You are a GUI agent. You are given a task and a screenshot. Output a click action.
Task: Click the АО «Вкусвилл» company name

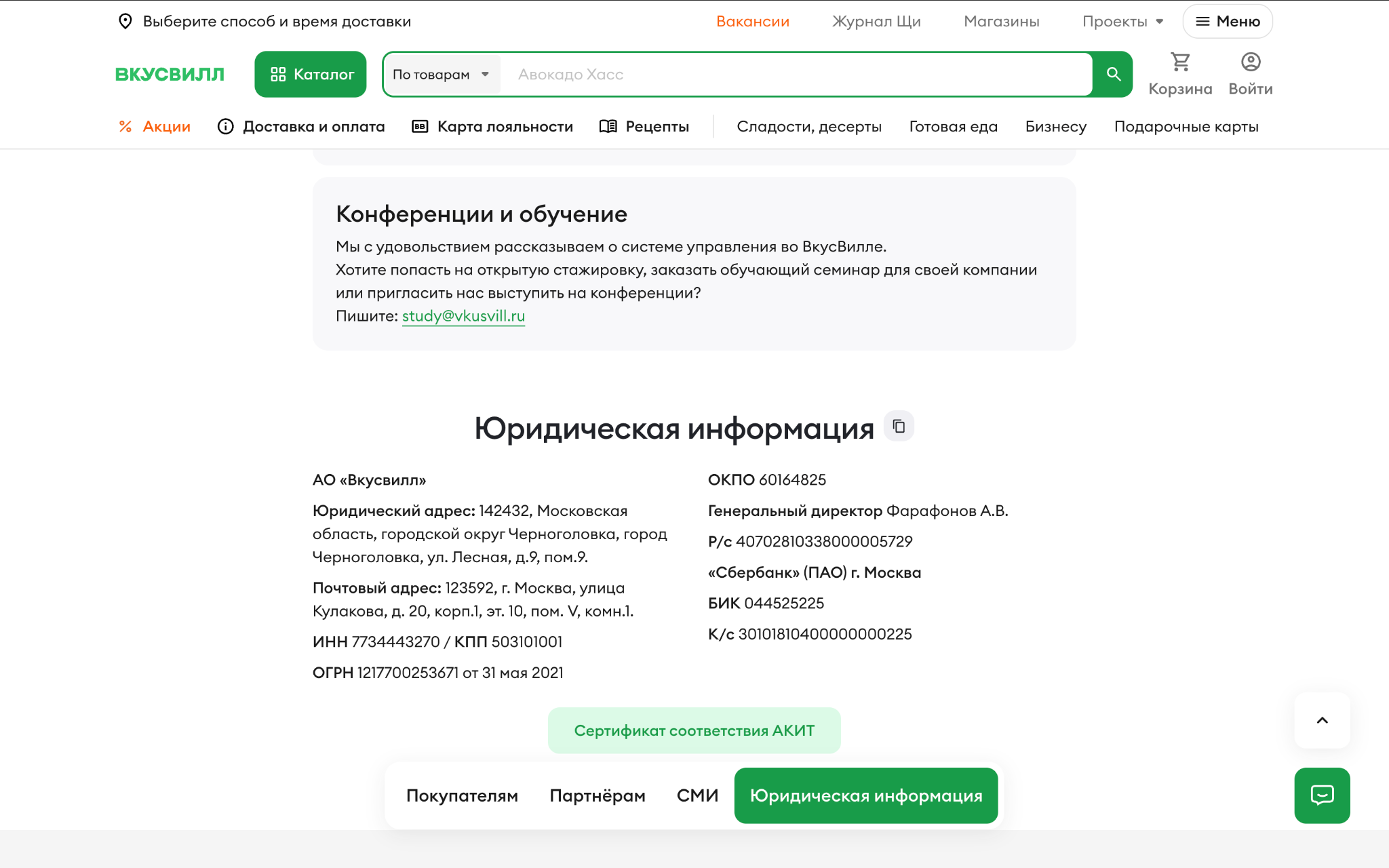click(x=370, y=480)
